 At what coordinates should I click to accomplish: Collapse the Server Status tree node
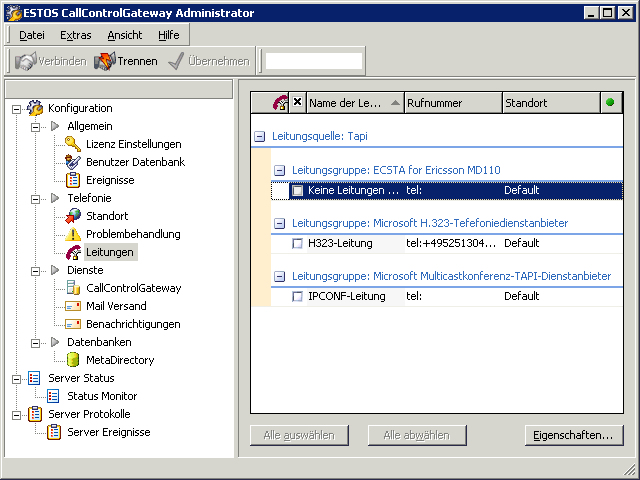tap(16, 379)
